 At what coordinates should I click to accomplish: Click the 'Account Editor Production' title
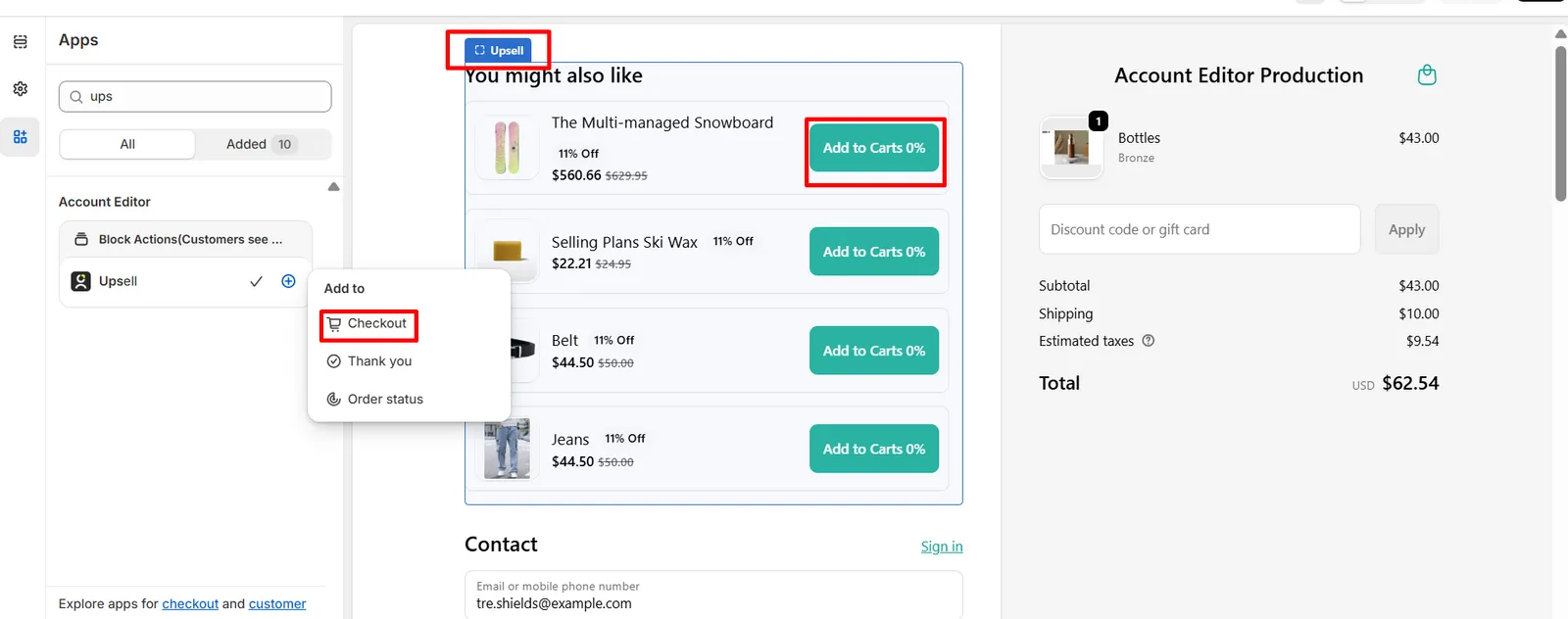tap(1239, 75)
